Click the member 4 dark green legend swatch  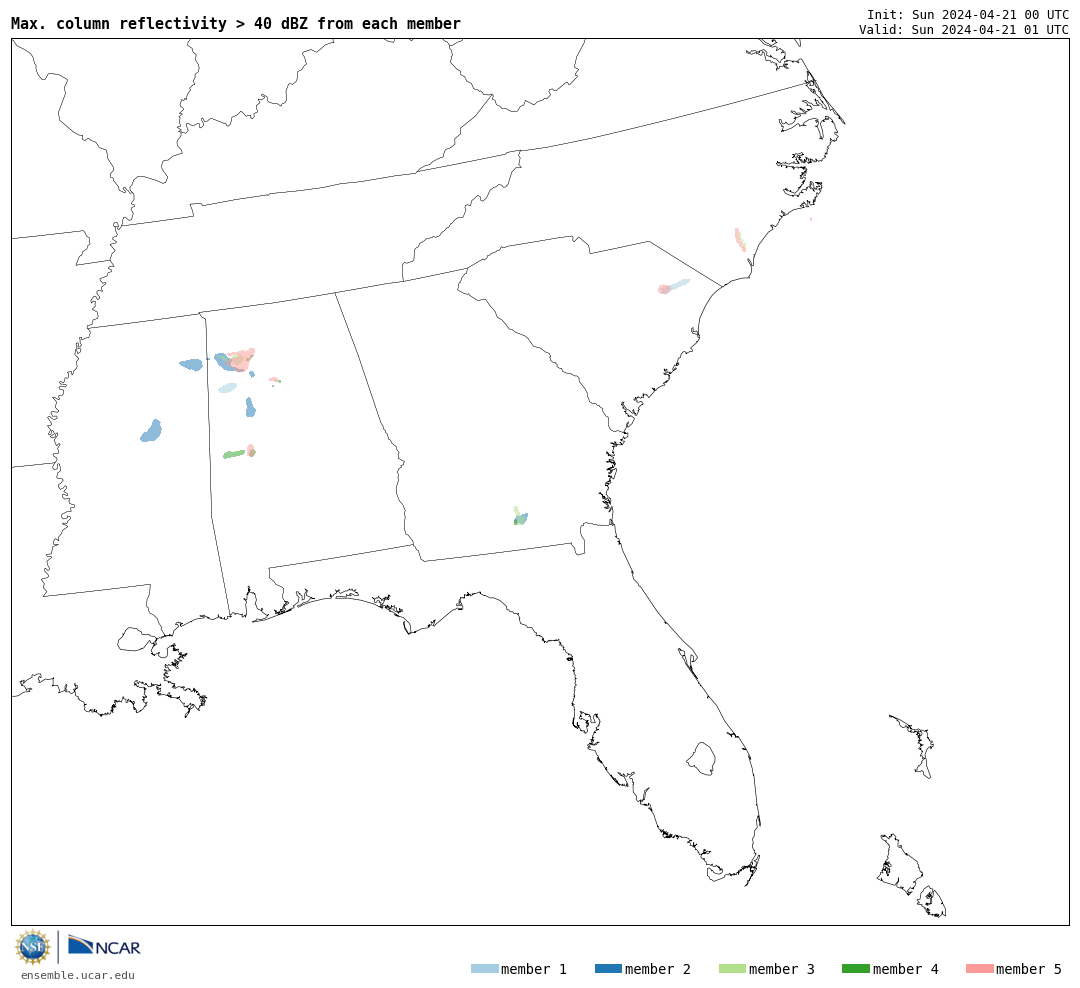(855, 968)
